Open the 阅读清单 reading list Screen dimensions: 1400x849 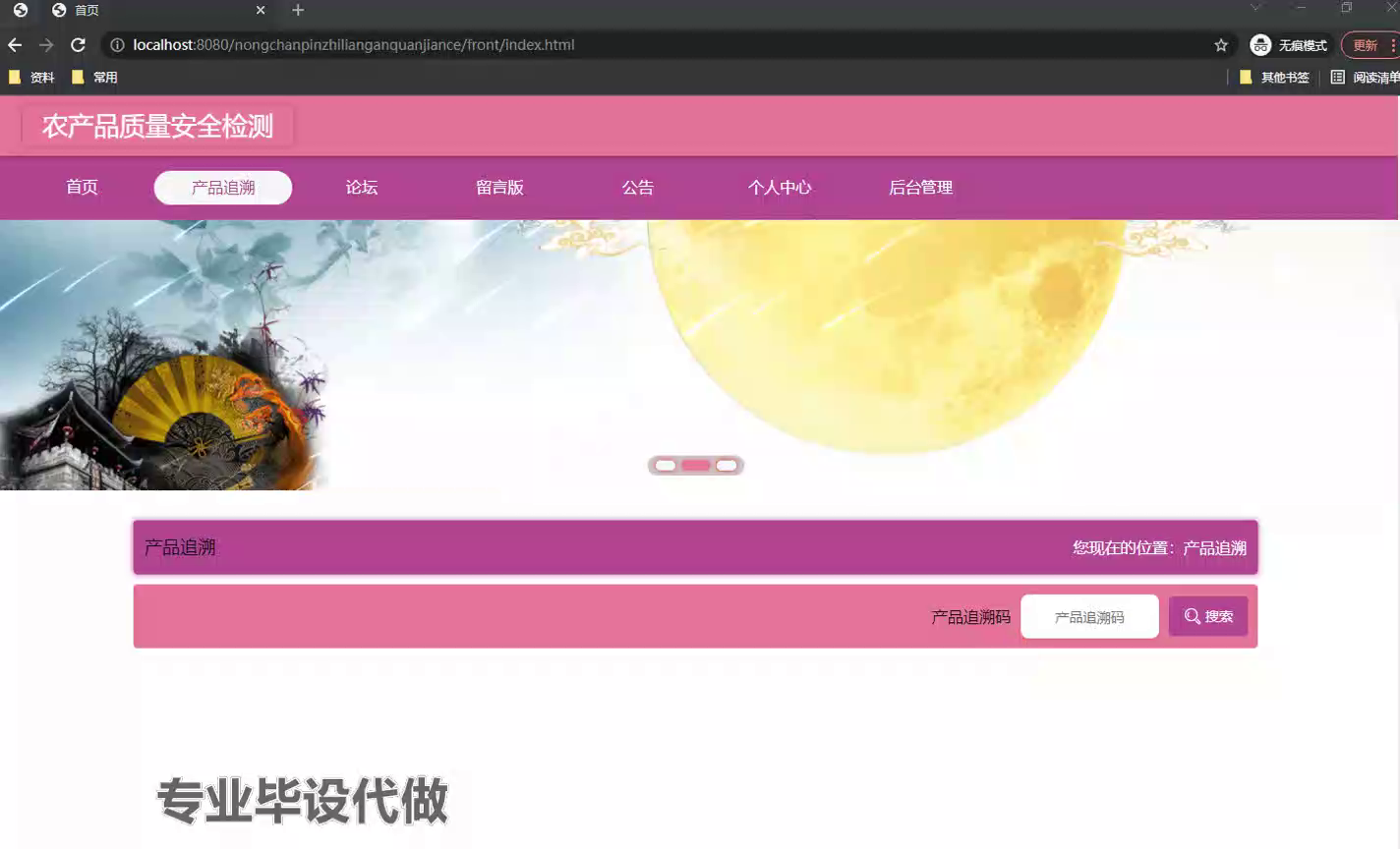(x=1365, y=78)
